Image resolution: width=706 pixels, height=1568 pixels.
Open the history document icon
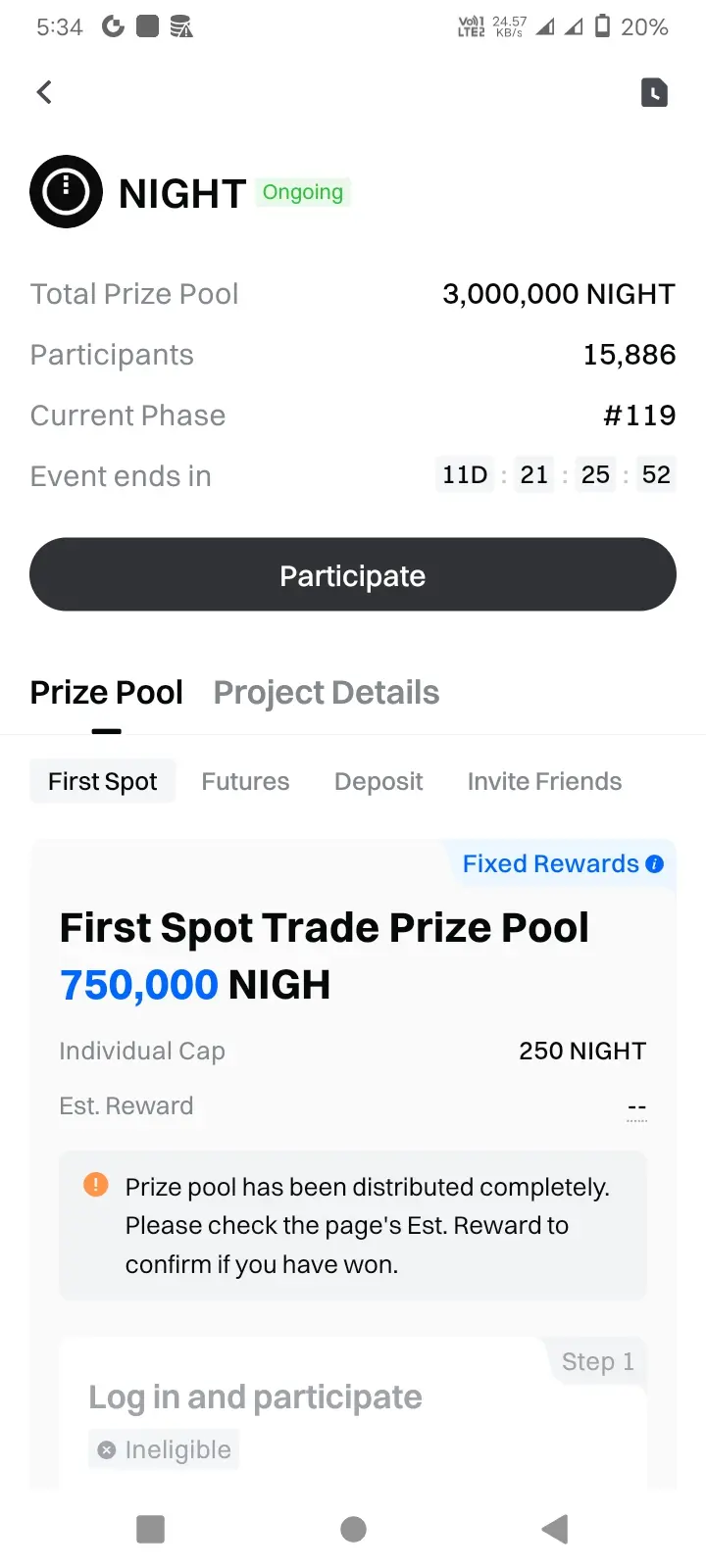[654, 92]
